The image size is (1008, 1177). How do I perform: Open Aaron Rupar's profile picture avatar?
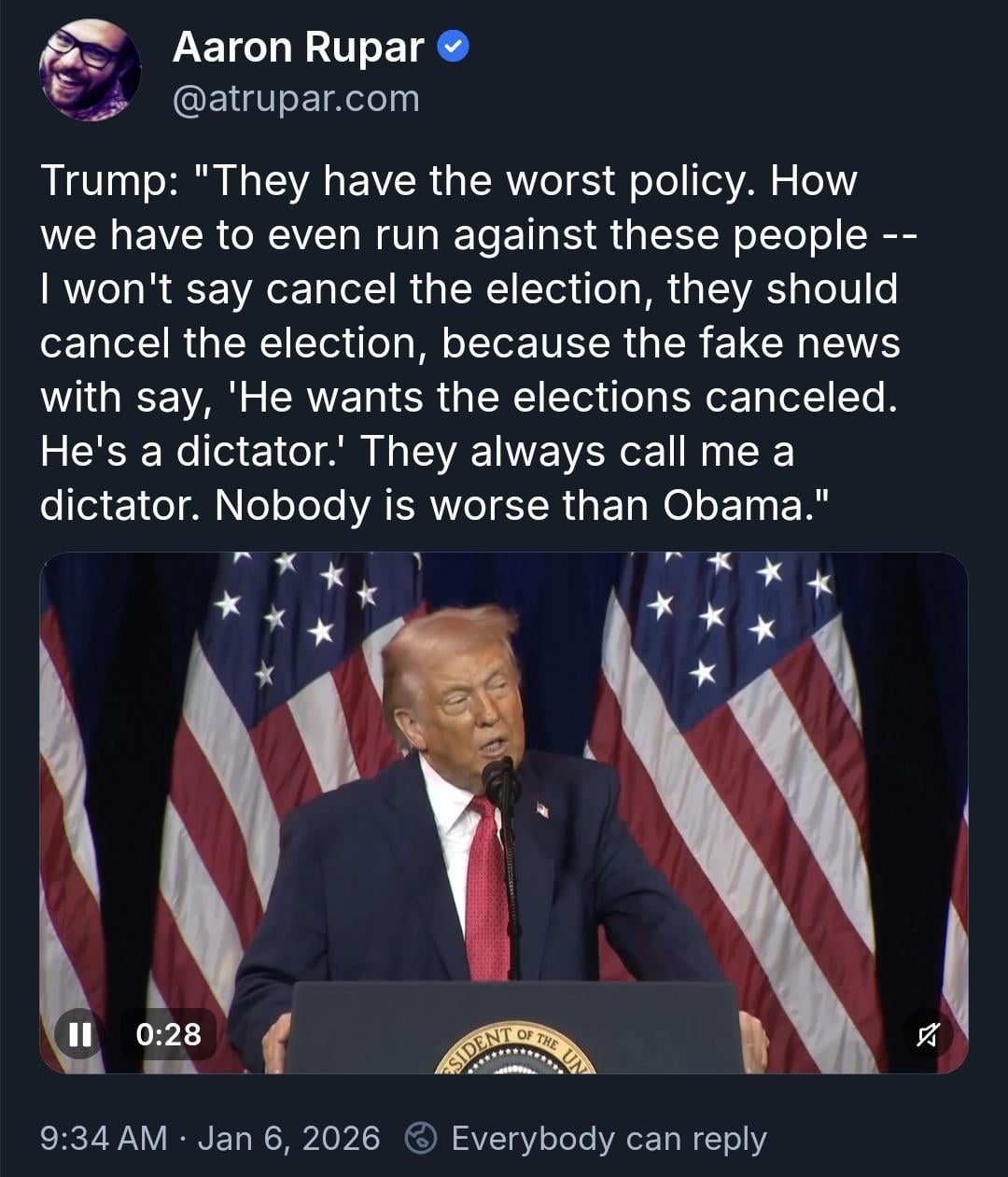click(x=90, y=71)
